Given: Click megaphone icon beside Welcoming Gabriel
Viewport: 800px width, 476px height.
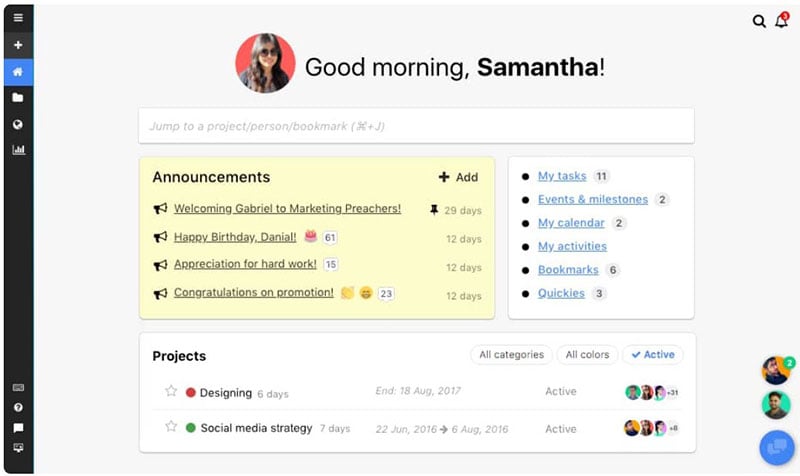Looking at the screenshot, I should [160, 209].
